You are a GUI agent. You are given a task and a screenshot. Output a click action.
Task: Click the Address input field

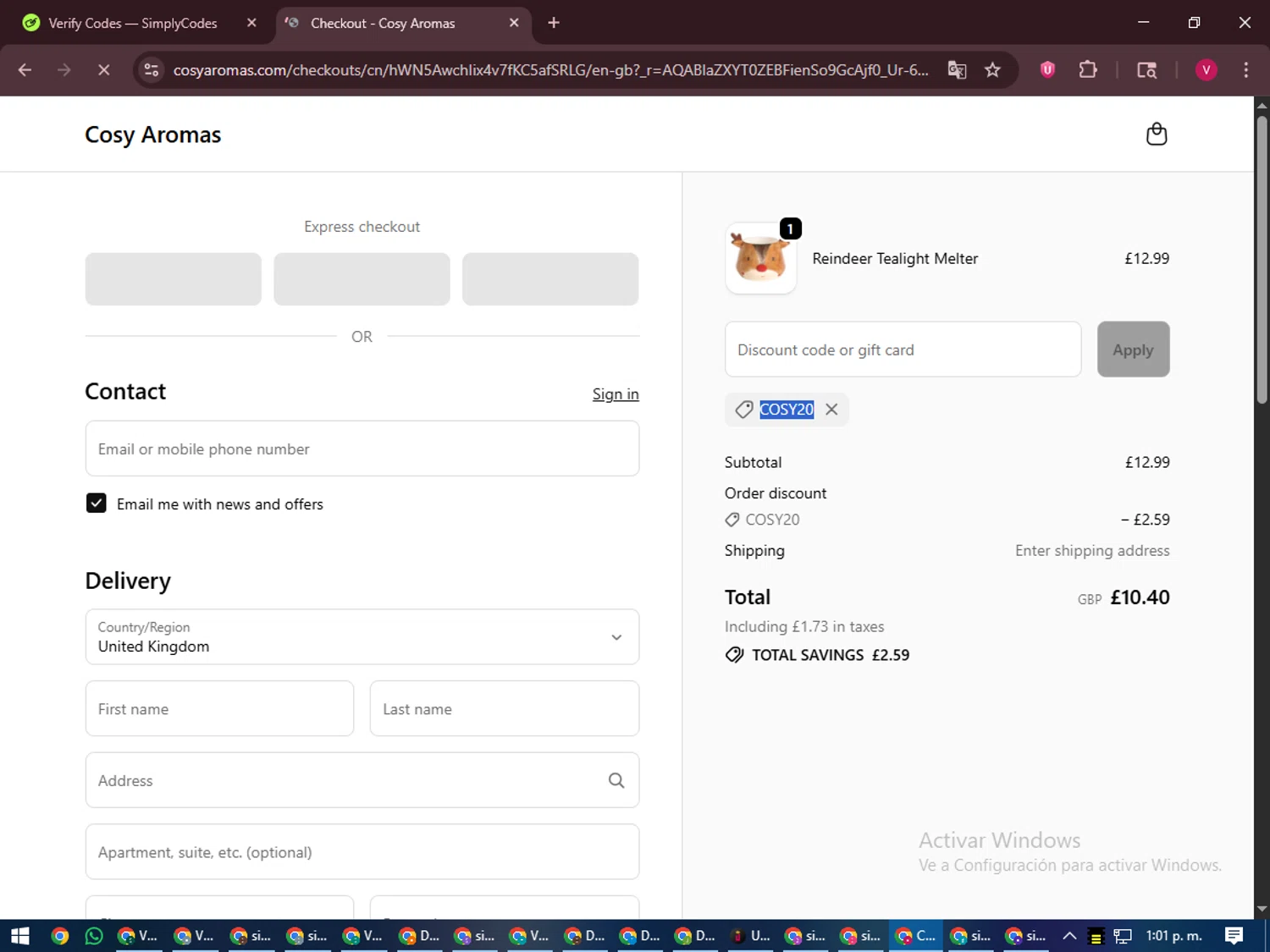[362, 780]
